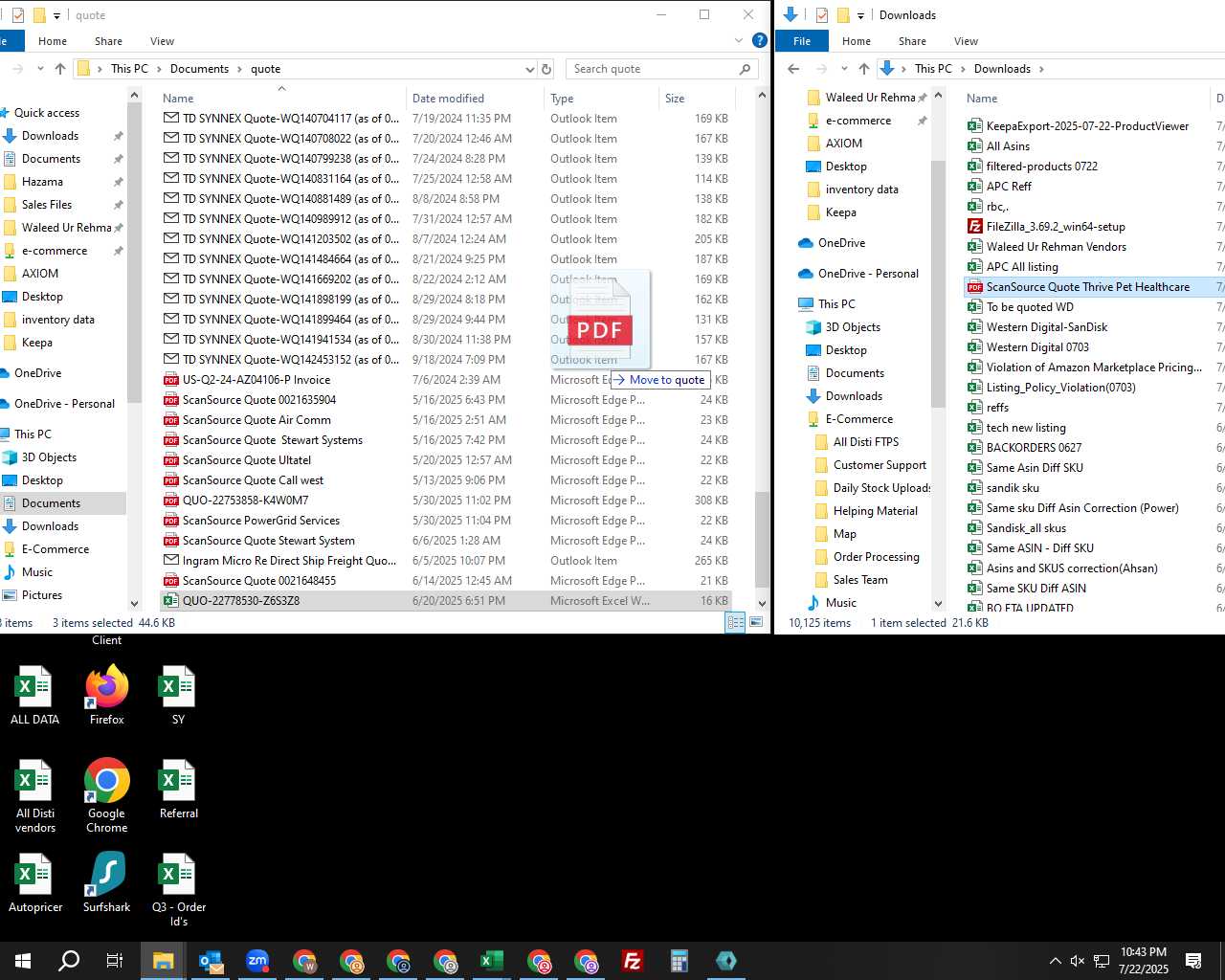Image resolution: width=1225 pixels, height=980 pixels.
Task: Open recent locations dropdown in Downloads window
Action: coord(843,69)
